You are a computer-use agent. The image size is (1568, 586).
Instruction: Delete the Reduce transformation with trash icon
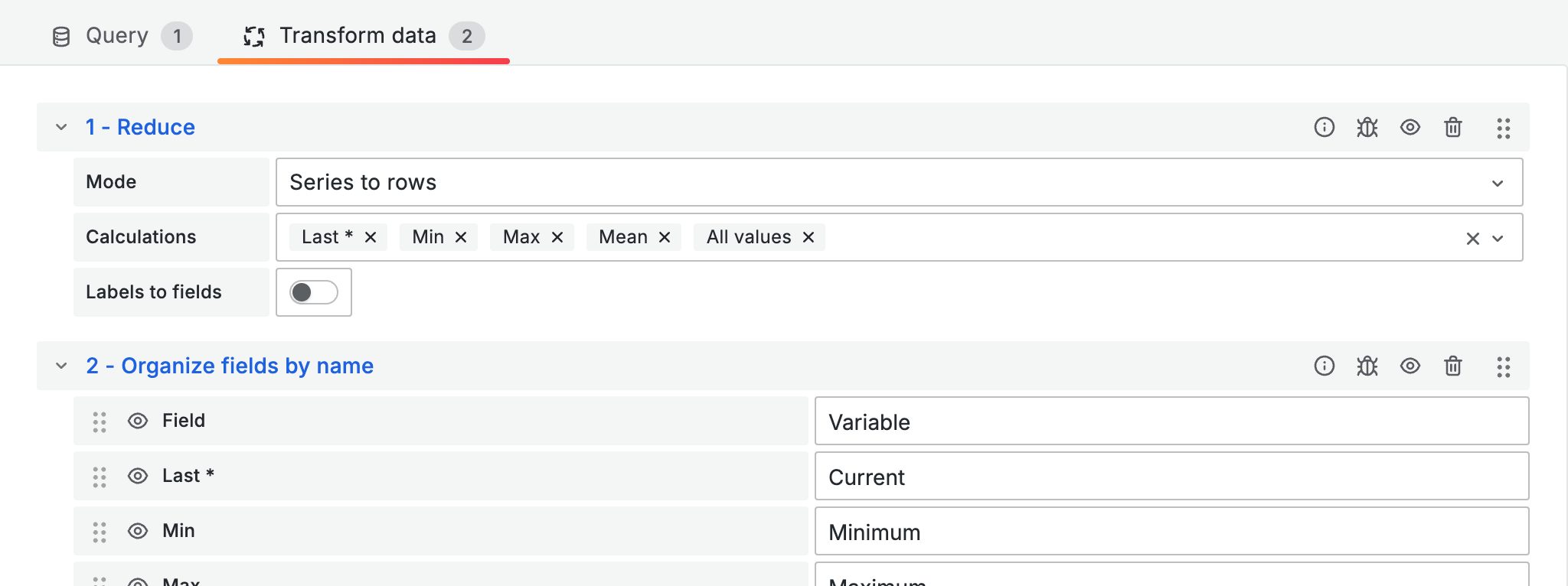pyautogui.click(x=1452, y=127)
